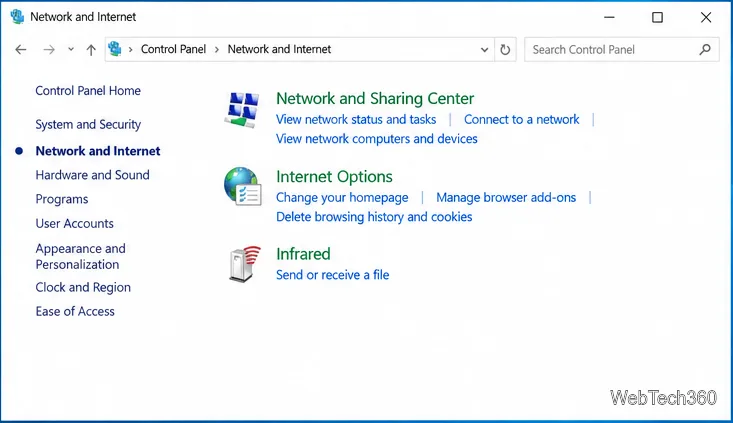Click Manage browser add-ons link
The image size is (733, 423).
point(506,198)
